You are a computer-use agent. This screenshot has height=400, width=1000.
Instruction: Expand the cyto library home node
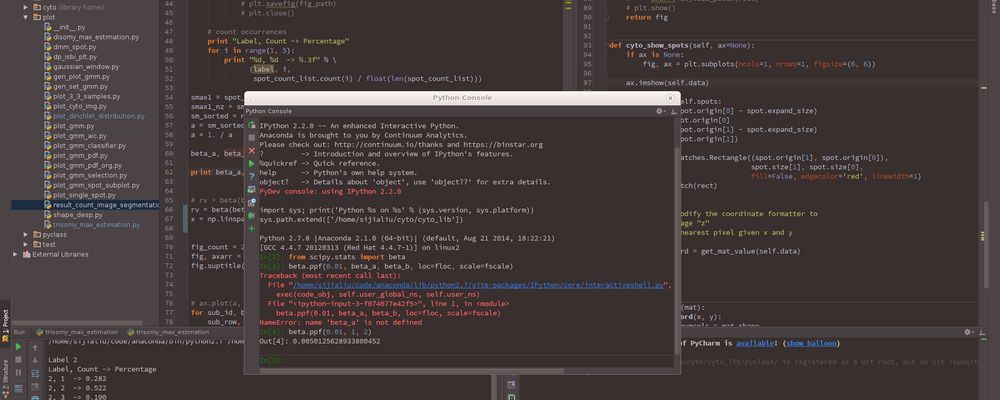tap(26, 7)
